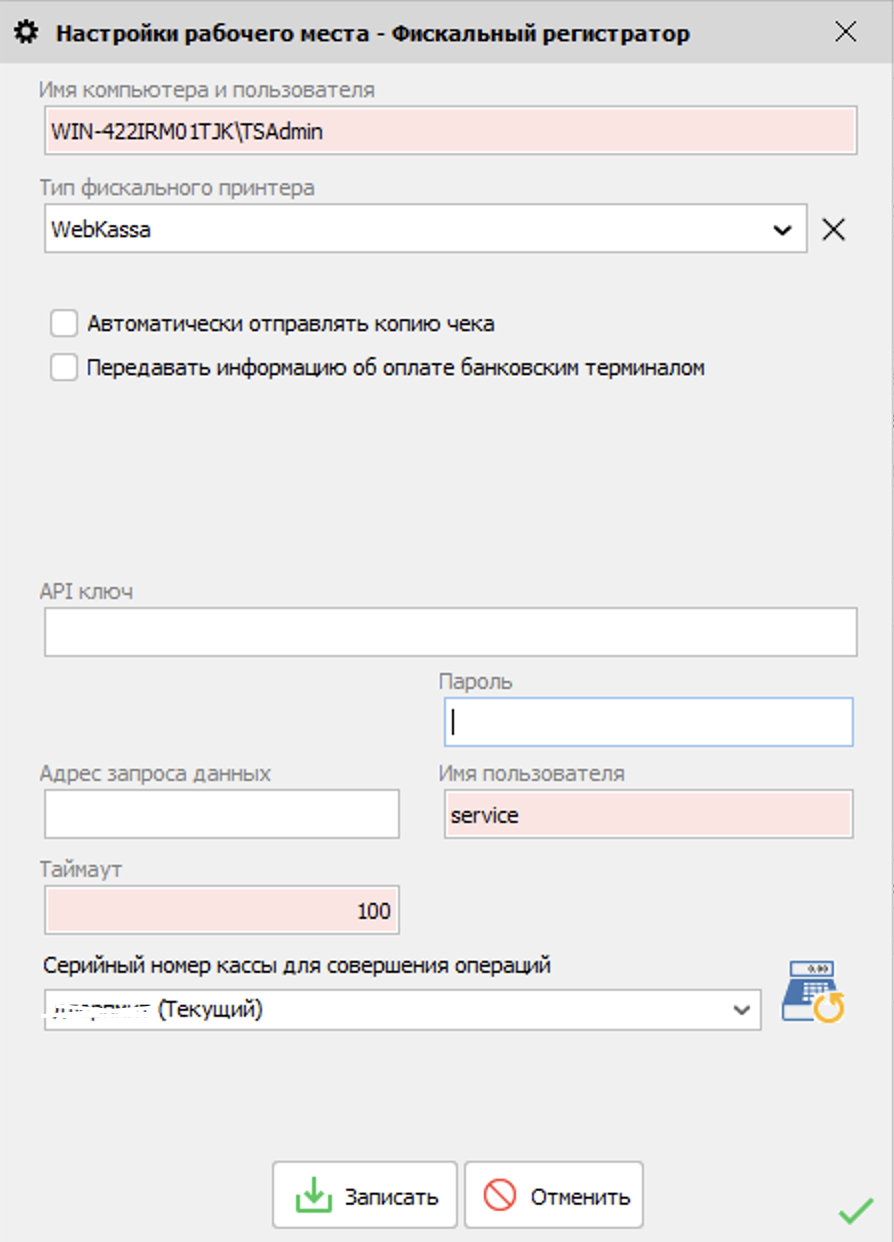Screen dimensions: 894x1242
Task: Toggle the receipt copy sending checkbox off
Action: (x=63, y=322)
